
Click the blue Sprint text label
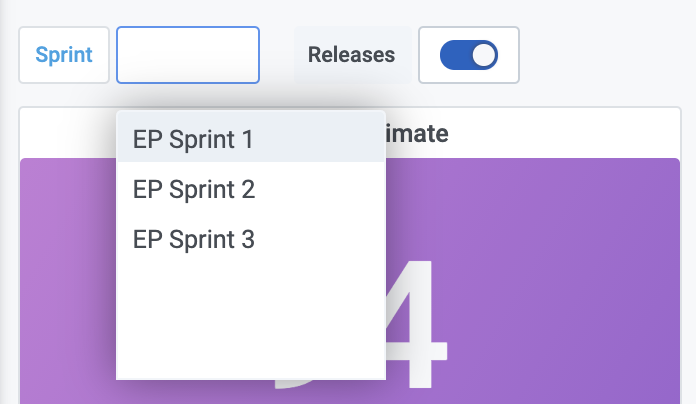click(64, 55)
